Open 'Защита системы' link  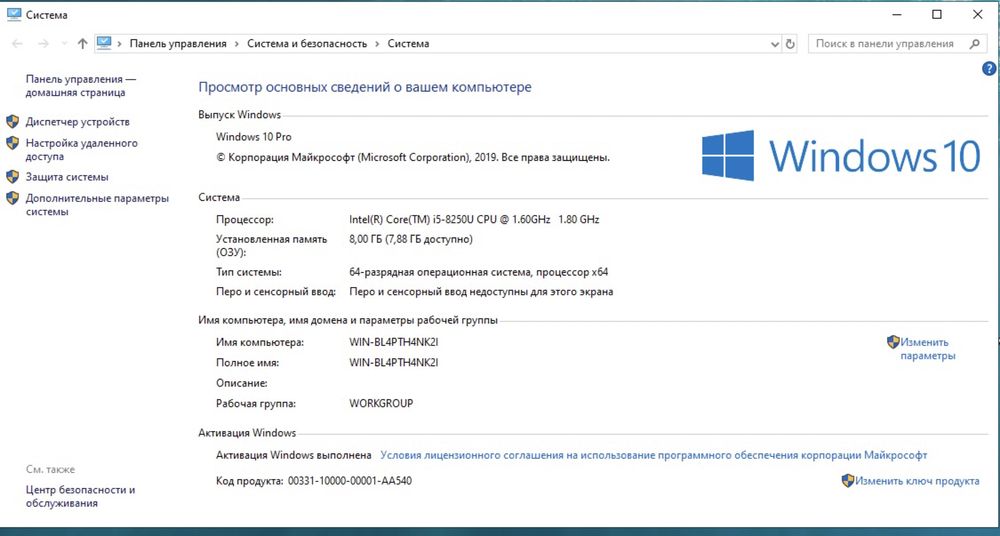67,177
